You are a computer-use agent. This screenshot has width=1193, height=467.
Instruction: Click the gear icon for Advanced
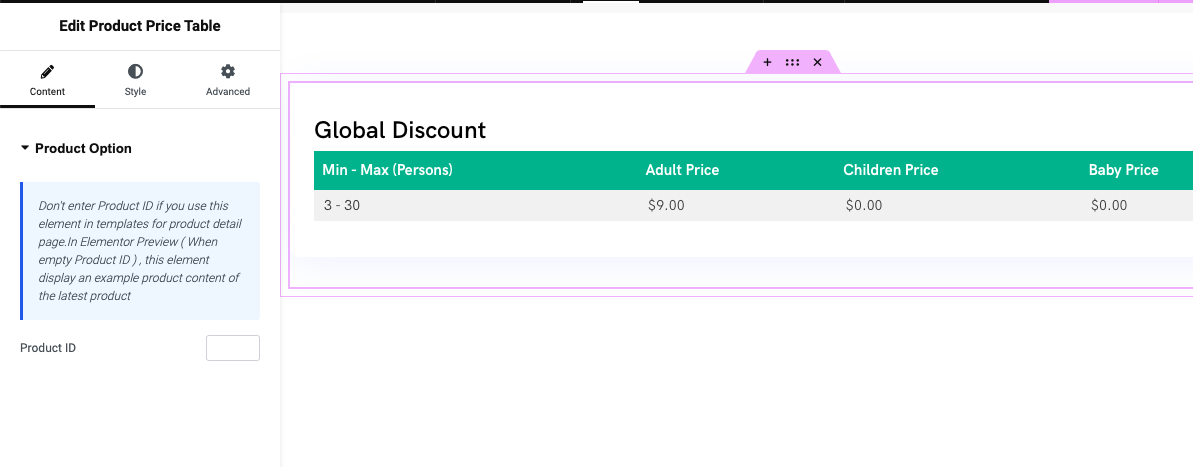227,71
